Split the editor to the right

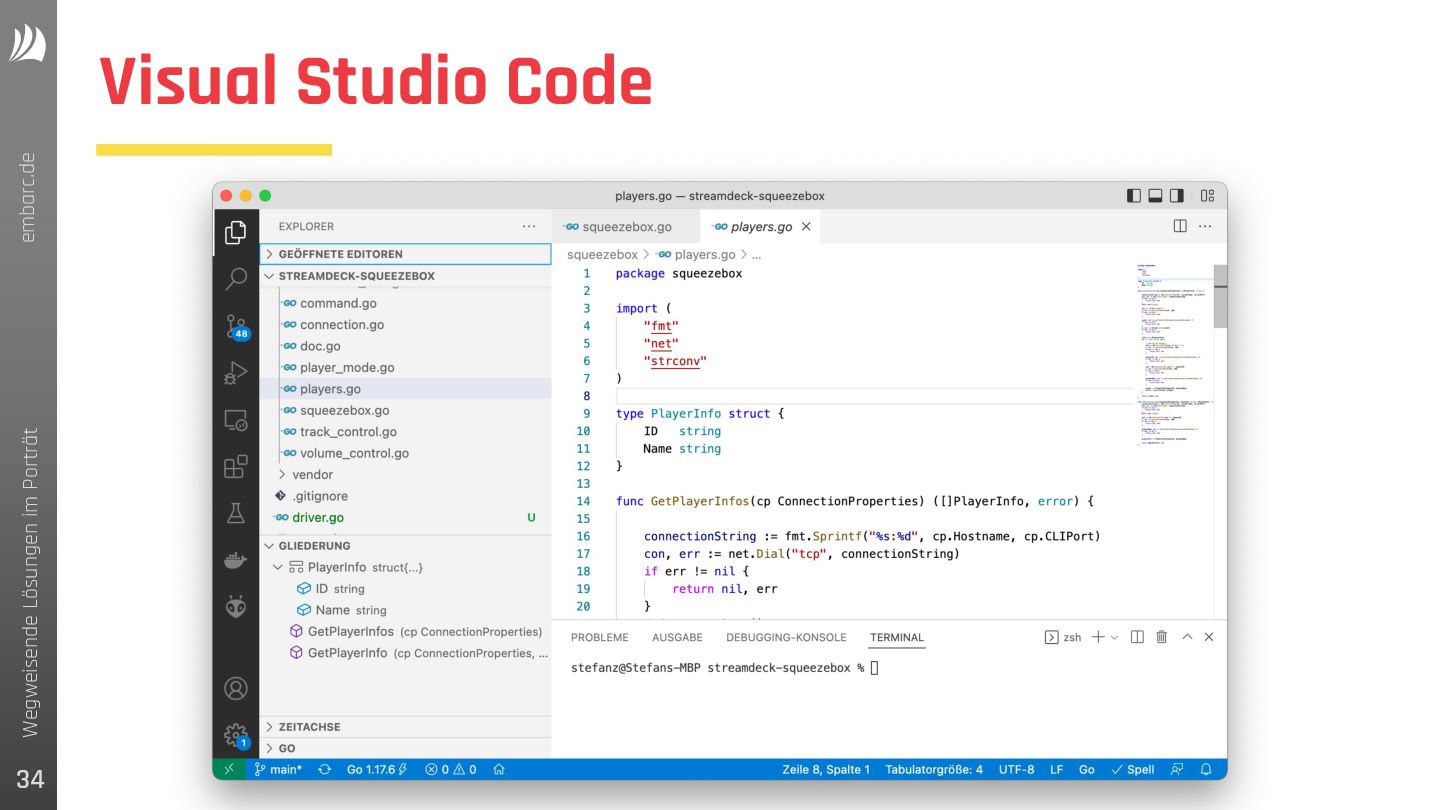point(1180,226)
